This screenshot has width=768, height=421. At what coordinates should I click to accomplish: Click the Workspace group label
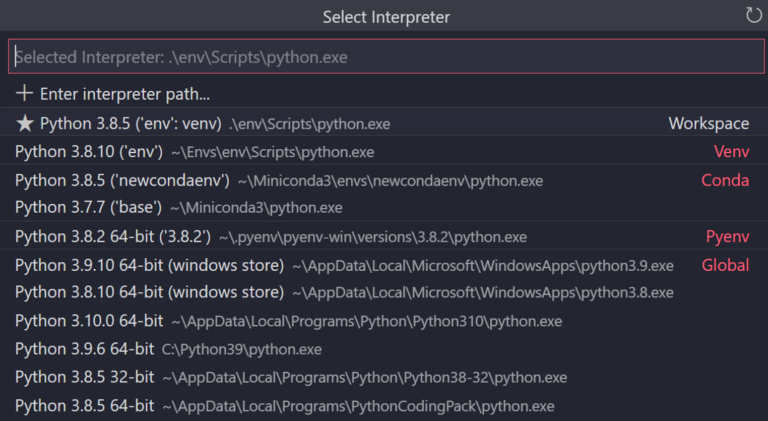(x=708, y=124)
